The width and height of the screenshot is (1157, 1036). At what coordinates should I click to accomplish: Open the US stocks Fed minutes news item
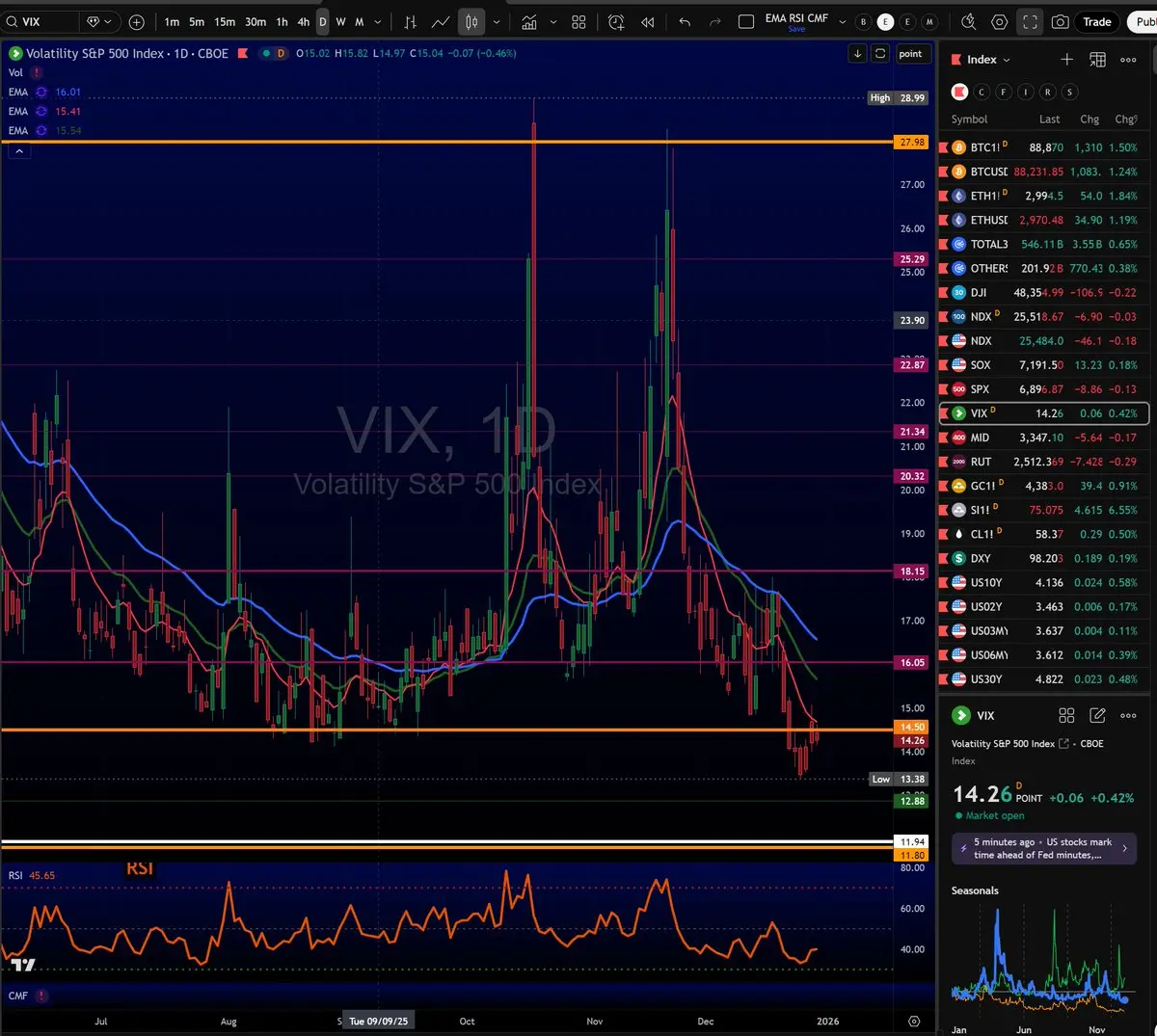[x=1044, y=848]
